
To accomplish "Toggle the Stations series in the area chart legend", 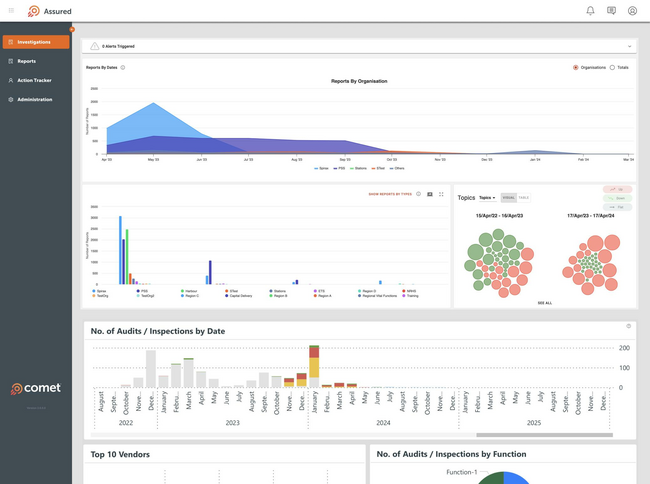I will 358,168.
